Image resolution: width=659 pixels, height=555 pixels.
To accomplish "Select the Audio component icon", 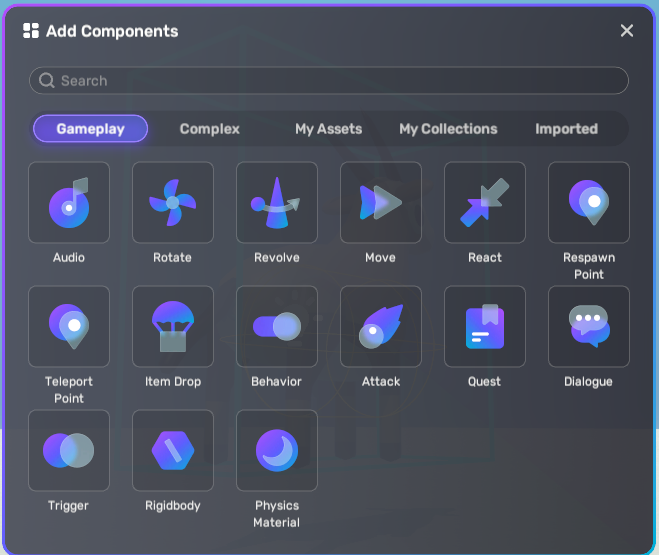I will (x=69, y=203).
